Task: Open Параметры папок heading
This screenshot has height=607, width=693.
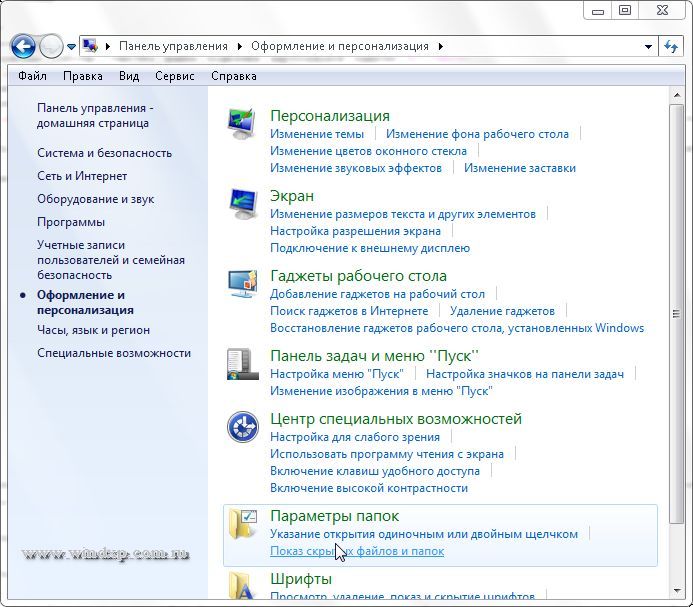Action: [335, 516]
